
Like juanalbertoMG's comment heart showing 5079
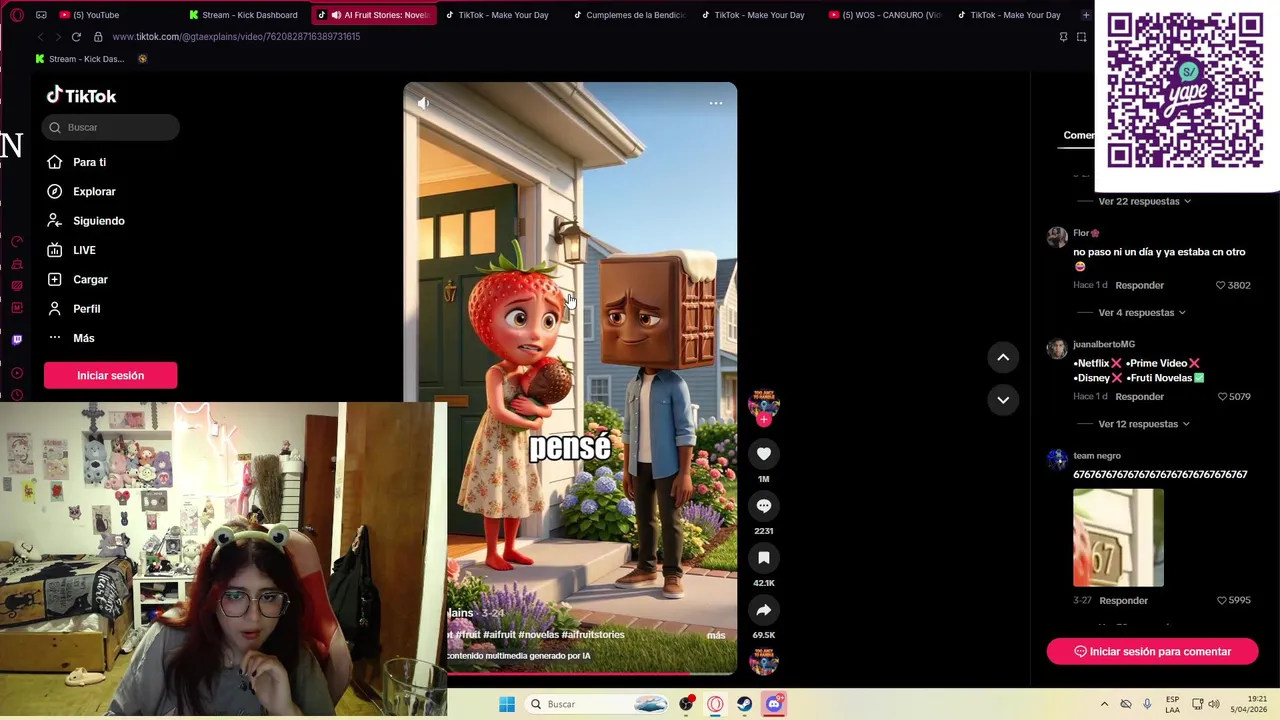coord(1222,396)
